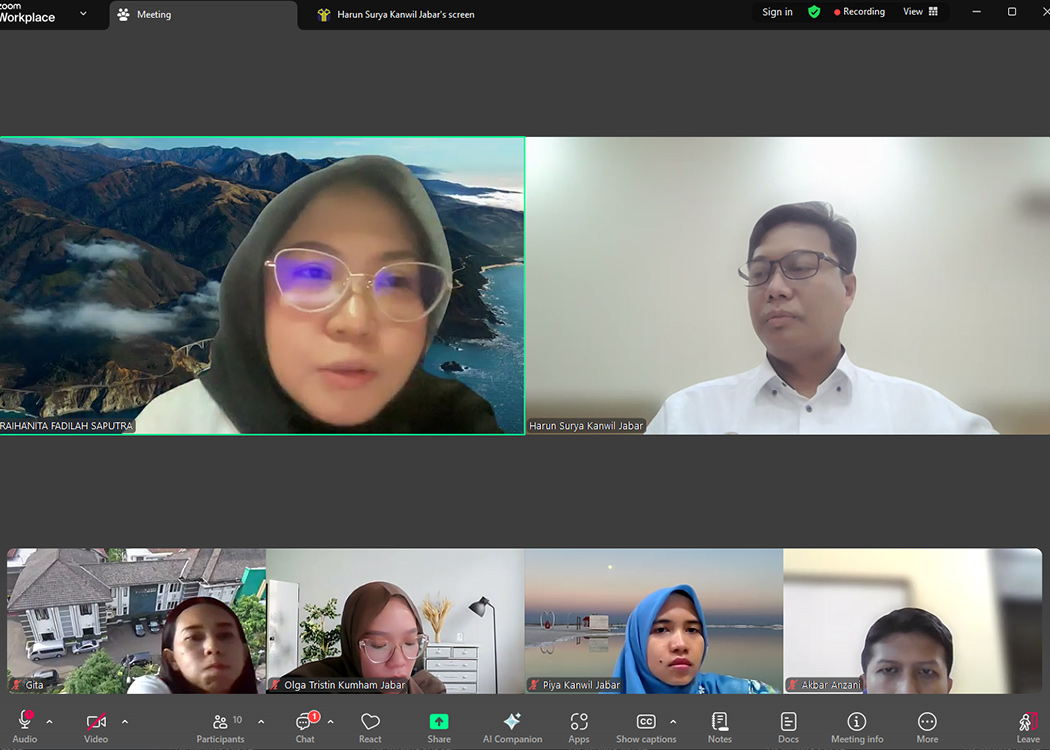Image resolution: width=1050 pixels, height=750 pixels.
Task: Open Docs from the toolbar
Action: click(x=788, y=726)
